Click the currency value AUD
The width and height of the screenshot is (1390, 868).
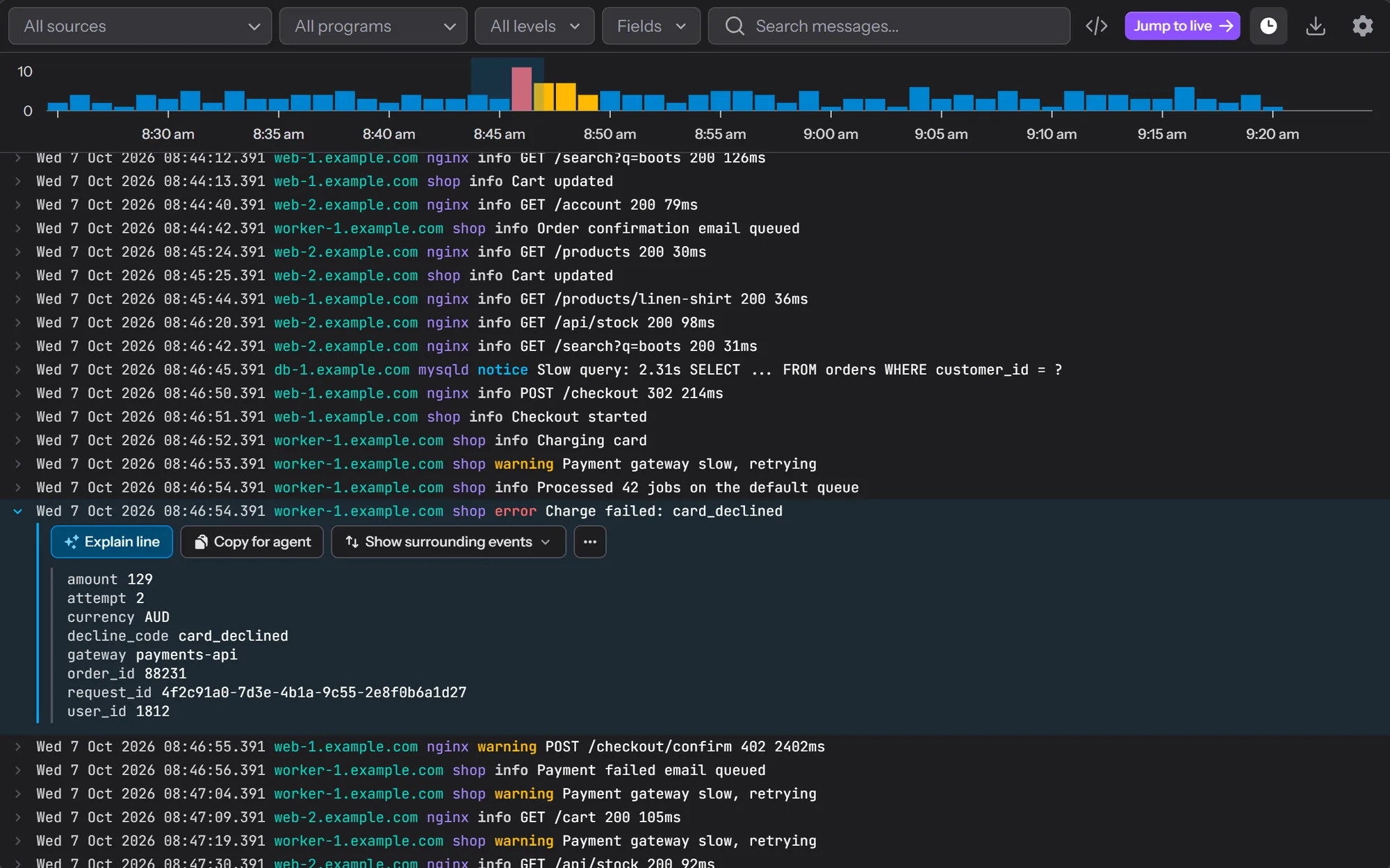(157, 618)
